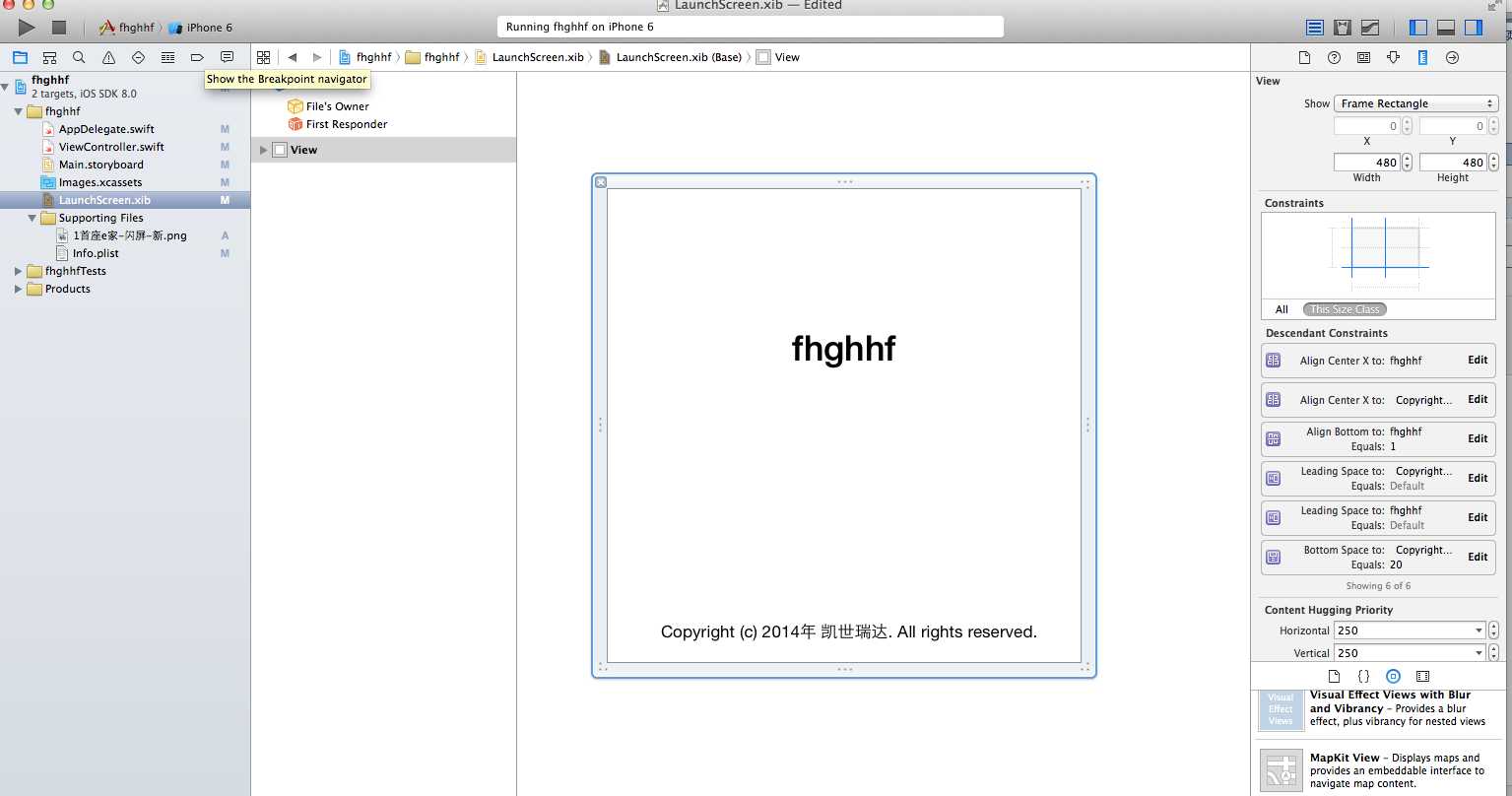Viewport: 1512px width, 796px height.
Task: Edit the Align Center X to Copyright constraint
Action: click(1478, 400)
